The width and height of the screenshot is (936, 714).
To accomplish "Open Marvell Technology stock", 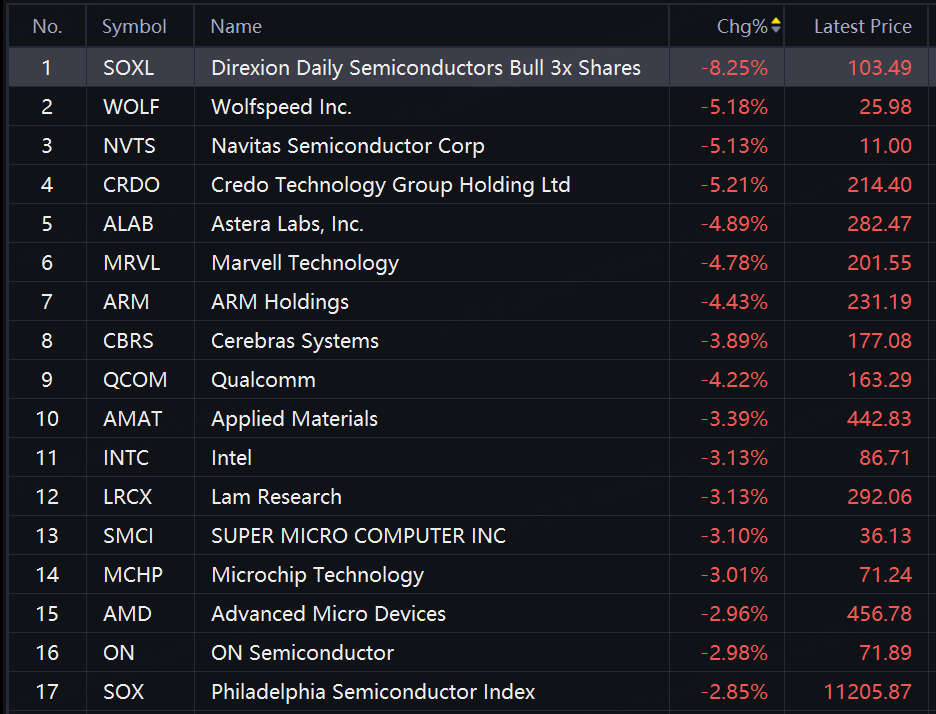I will [x=305, y=263].
